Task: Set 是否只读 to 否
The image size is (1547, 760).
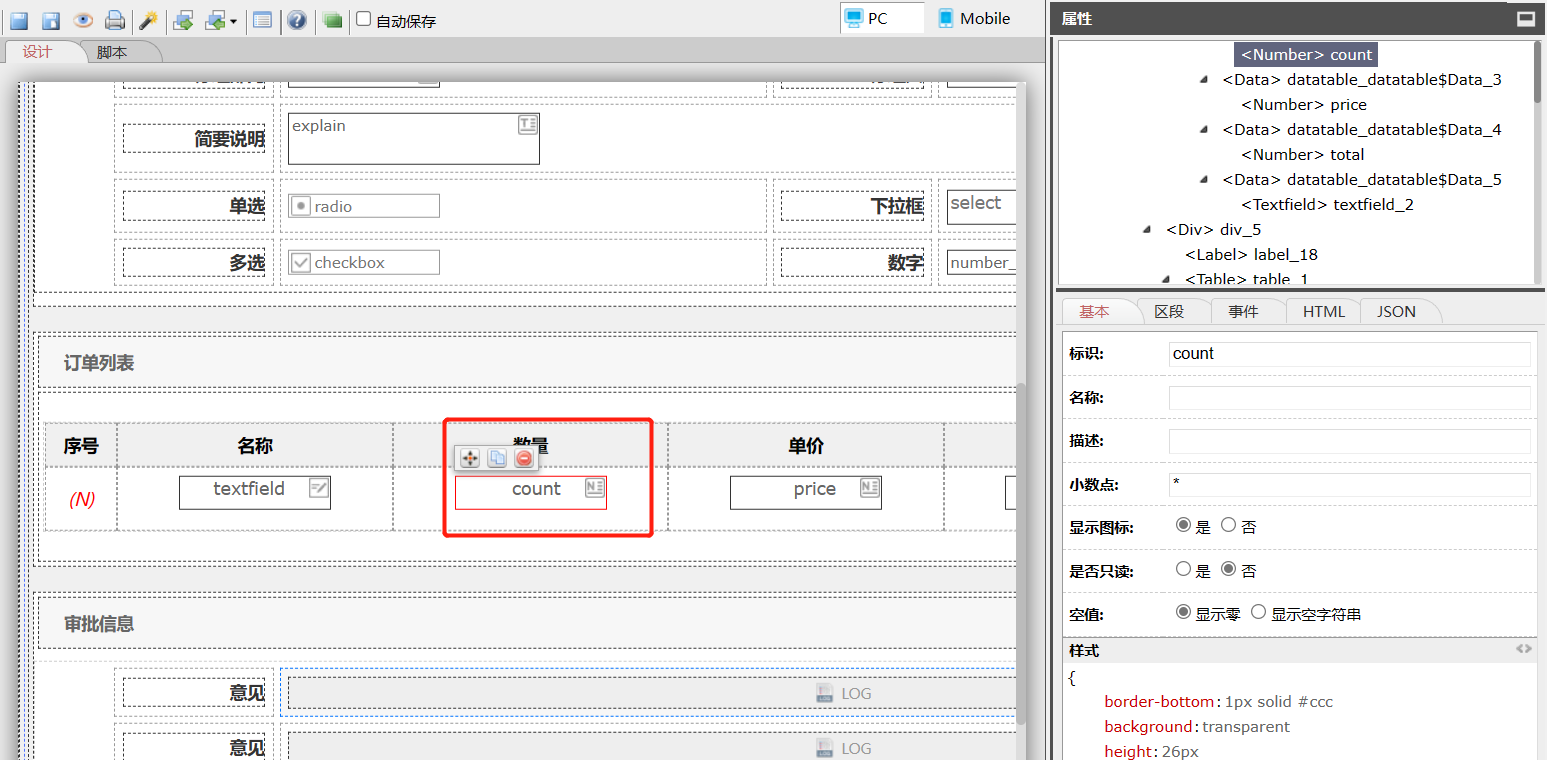Action: point(1229,570)
